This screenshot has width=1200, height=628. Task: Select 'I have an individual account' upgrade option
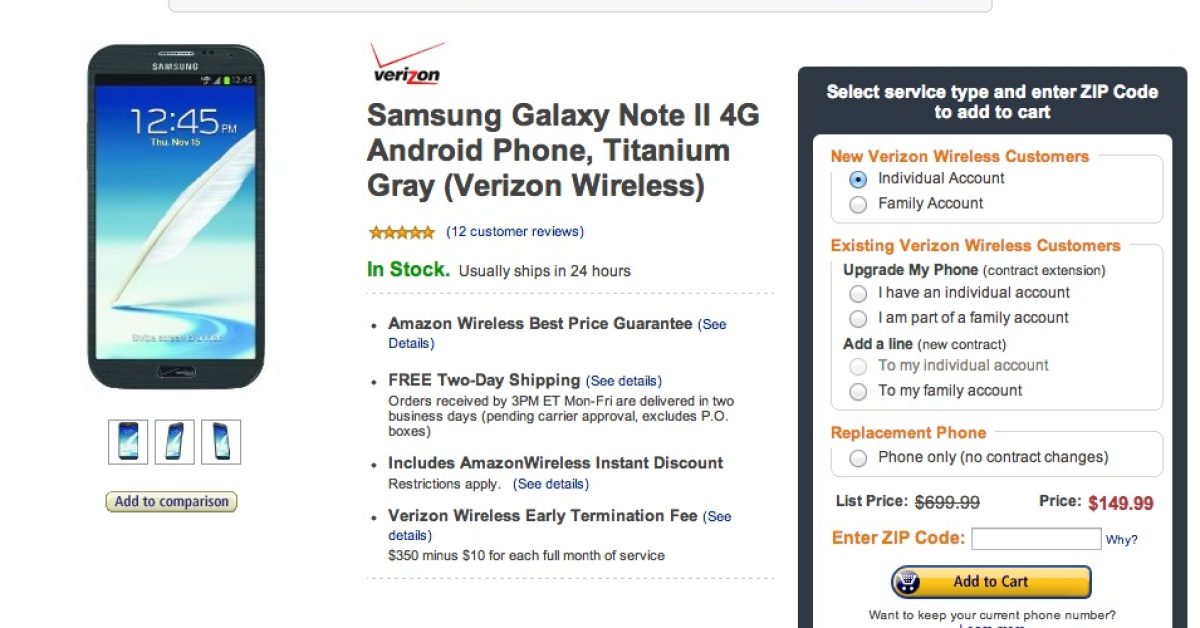pyautogui.click(x=857, y=293)
